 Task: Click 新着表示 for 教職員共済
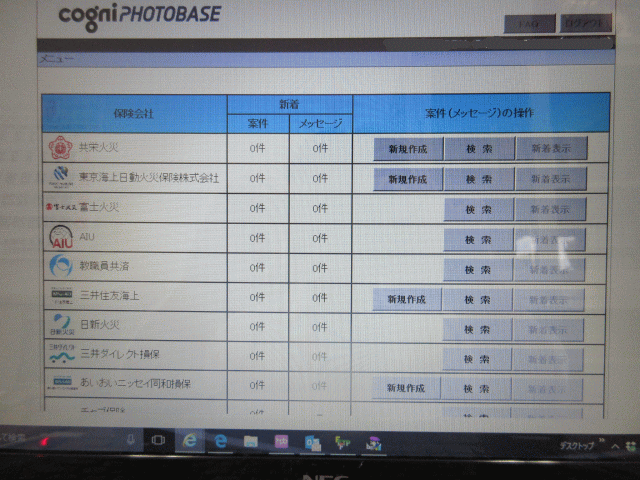(549, 270)
